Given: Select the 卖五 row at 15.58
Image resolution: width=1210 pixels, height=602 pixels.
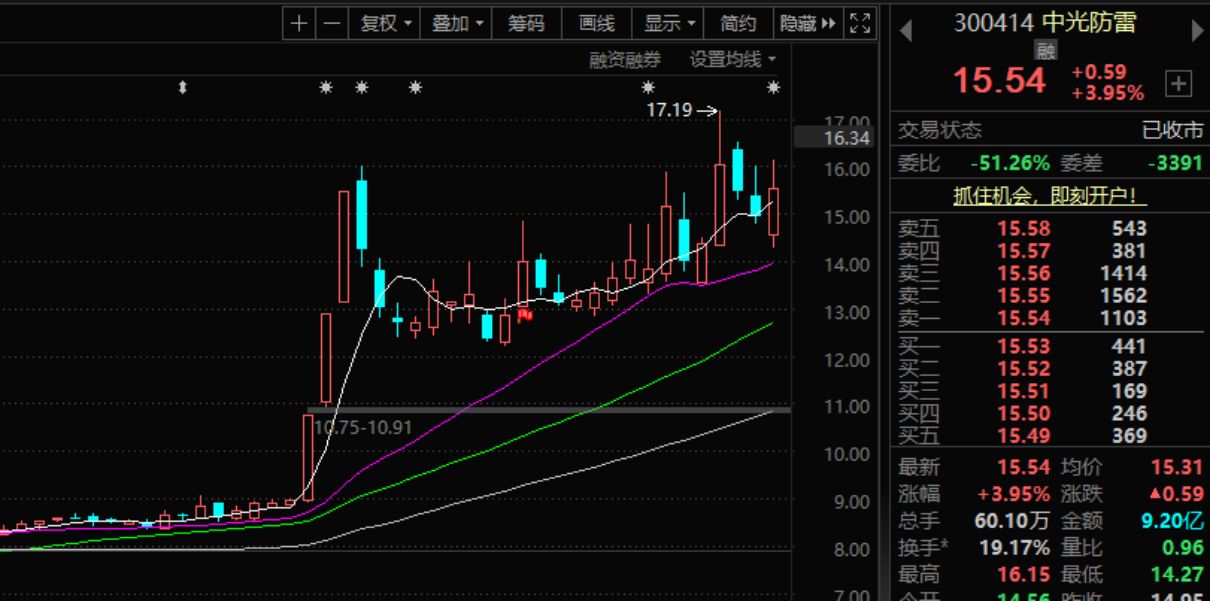Looking at the screenshot, I should pyautogui.click(x=1050, y=229).
